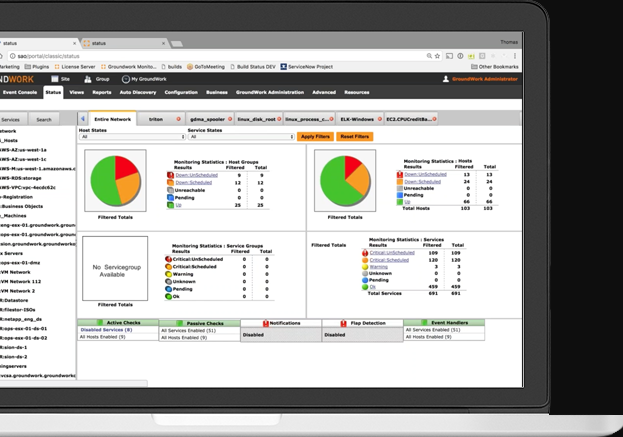
Task: Click the site info icon before URL
Action: (12, 56)
